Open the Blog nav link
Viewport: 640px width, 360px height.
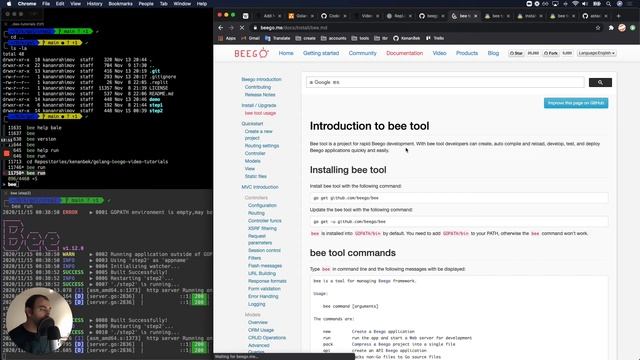pyautogui.click(x=493, y=53)
